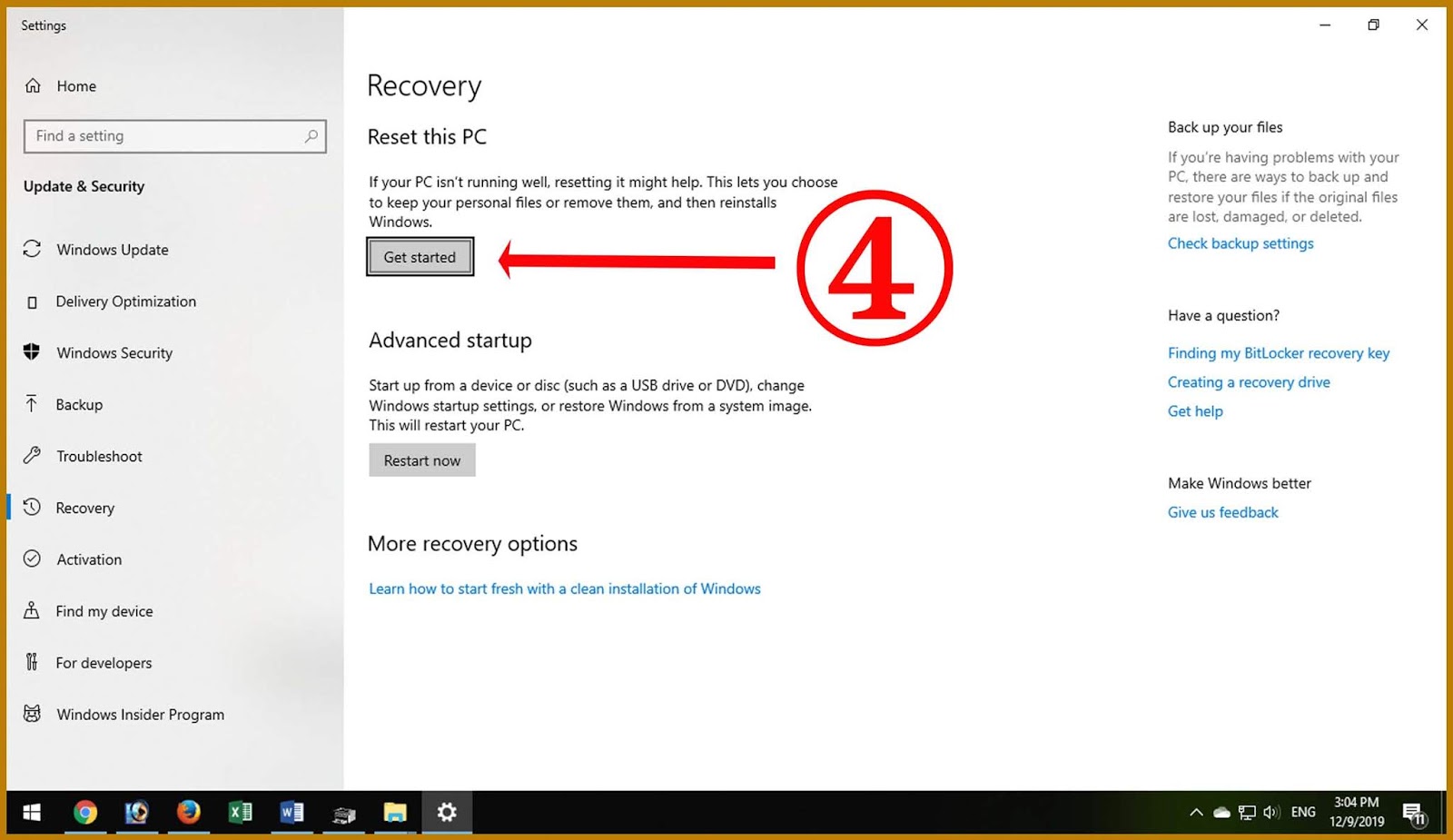Image resolution: width=1453 pixels, height=840 pixels.
Task: Select Delivery Optimization in sidebar
Action: tap(126, 301)
